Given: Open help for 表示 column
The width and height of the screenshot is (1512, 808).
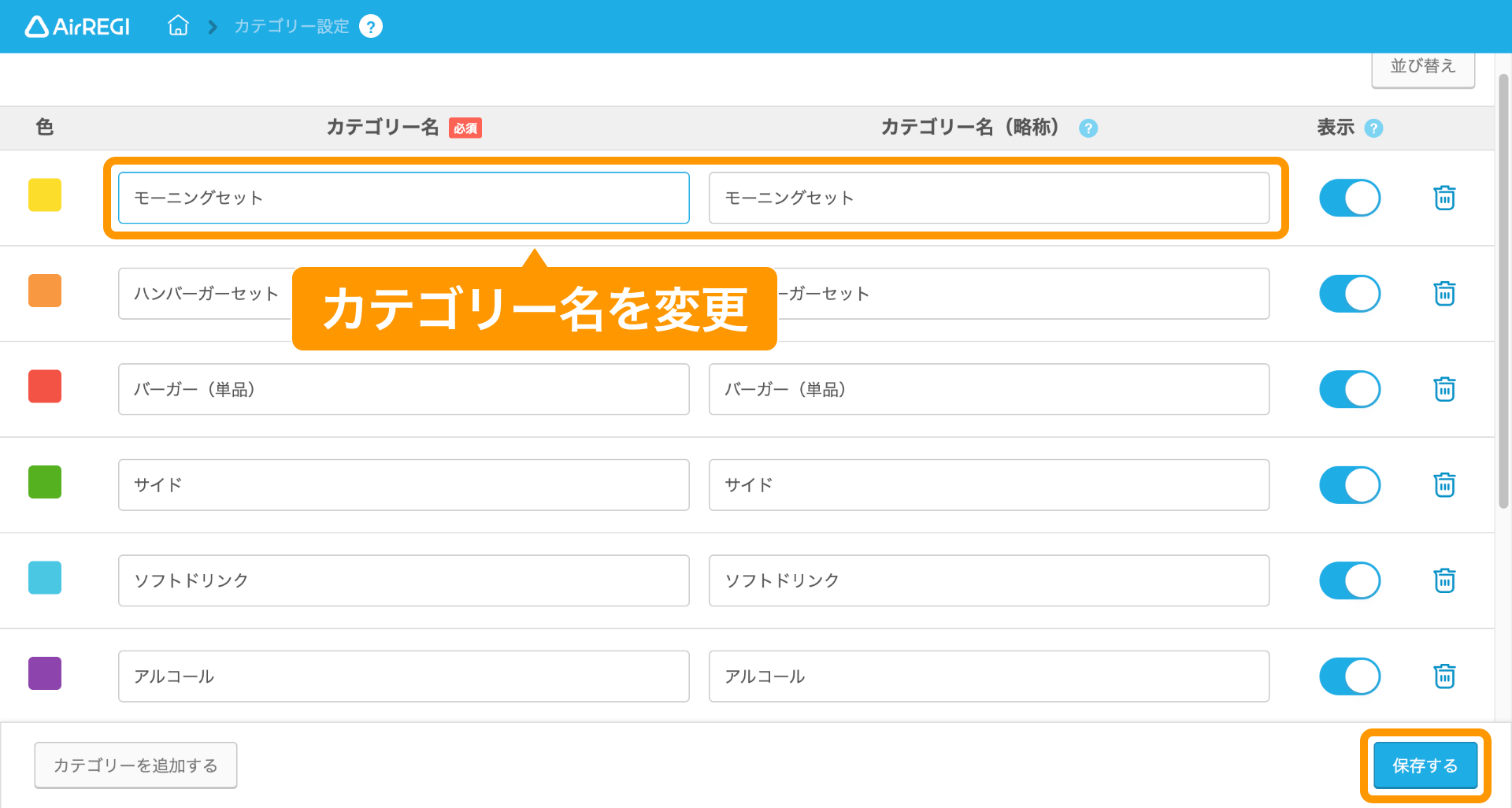Looking at the screenshot, I should [1373, 128].
